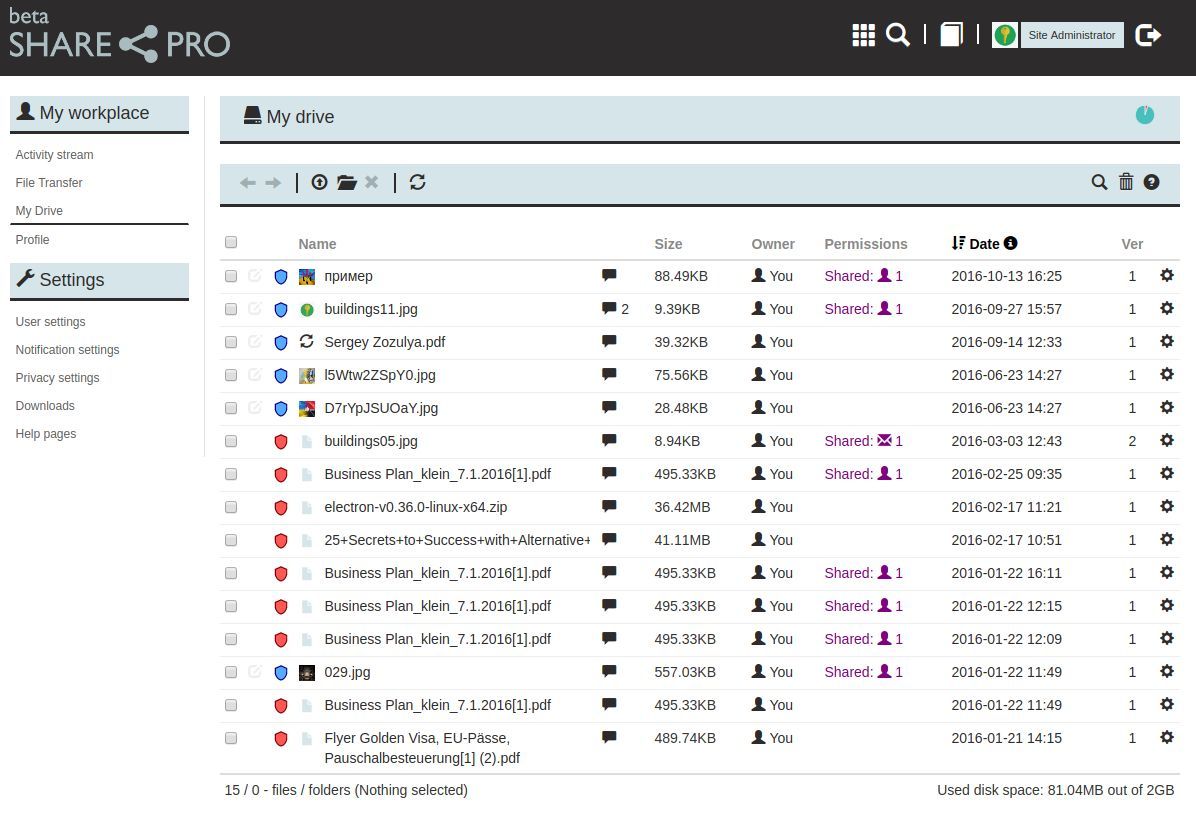This screenshot has height=814, width=1196.
Task: Click the logout icon in top bar
Action: pos(1149,35)
